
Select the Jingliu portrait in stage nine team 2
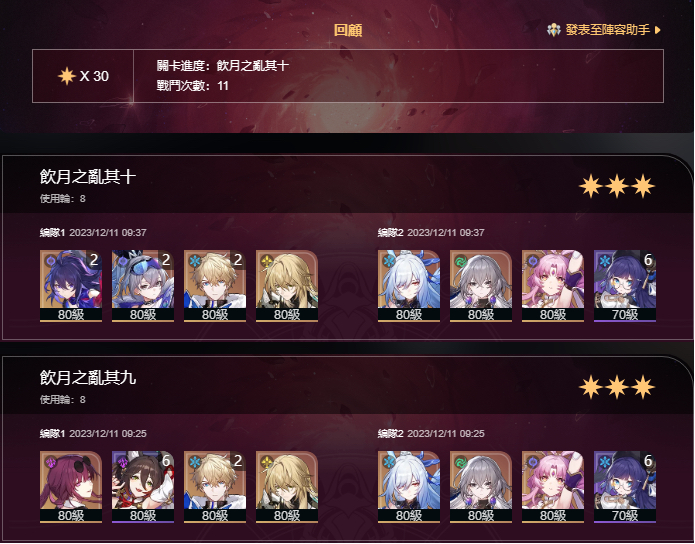(409, 487)
